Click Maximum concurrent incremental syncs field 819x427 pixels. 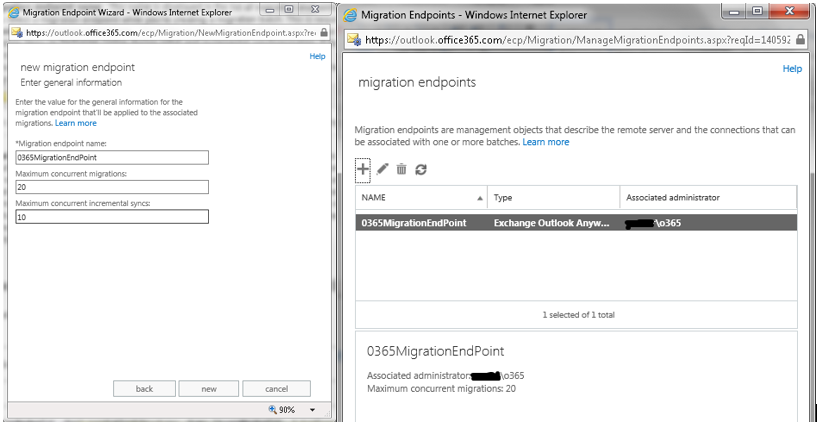[x=112, y=217]
